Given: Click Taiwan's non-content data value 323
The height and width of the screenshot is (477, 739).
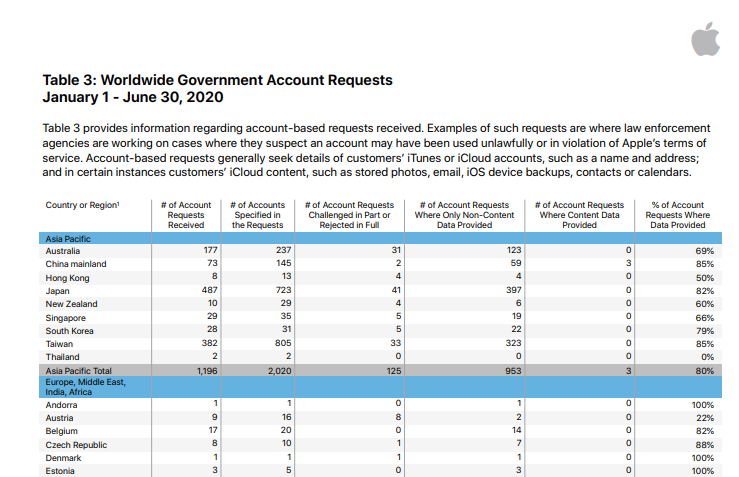Looking at the screenshot, I should click(514, 343).
